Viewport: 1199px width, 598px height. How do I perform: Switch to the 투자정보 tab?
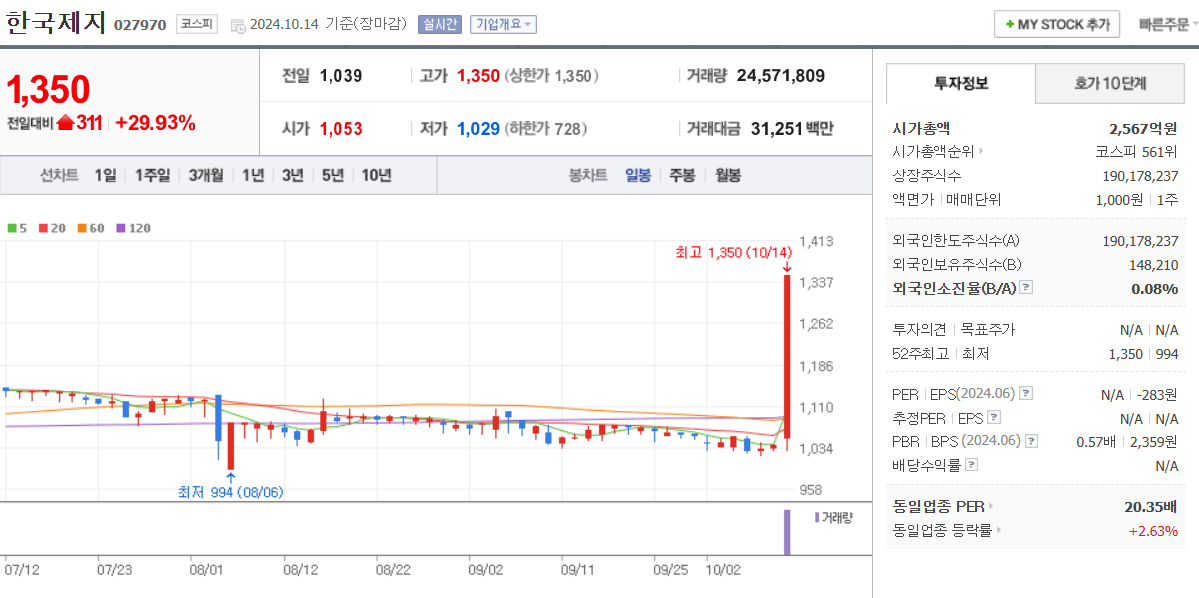960,83
